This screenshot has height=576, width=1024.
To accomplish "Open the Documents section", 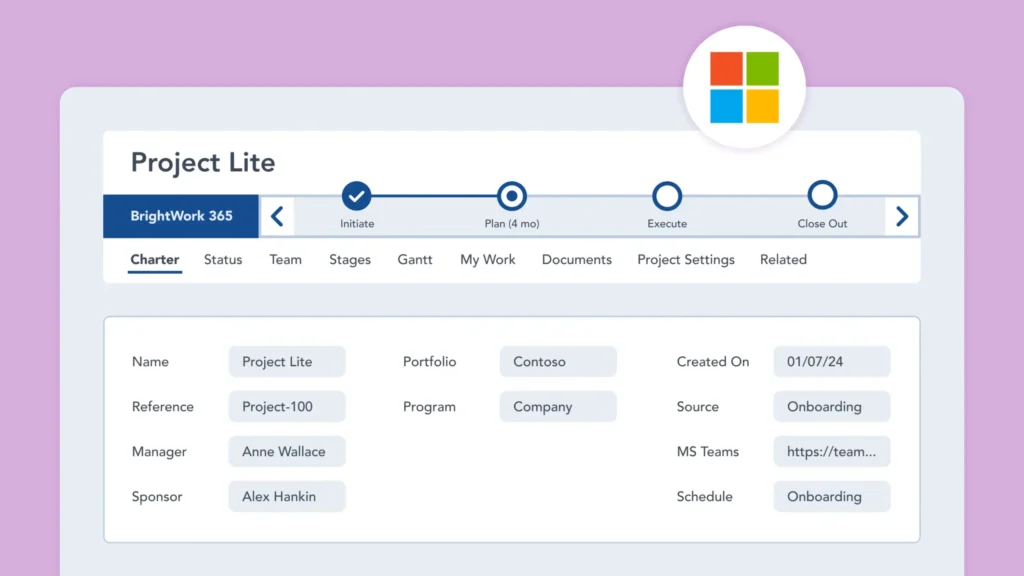I will tap(576, 260).
